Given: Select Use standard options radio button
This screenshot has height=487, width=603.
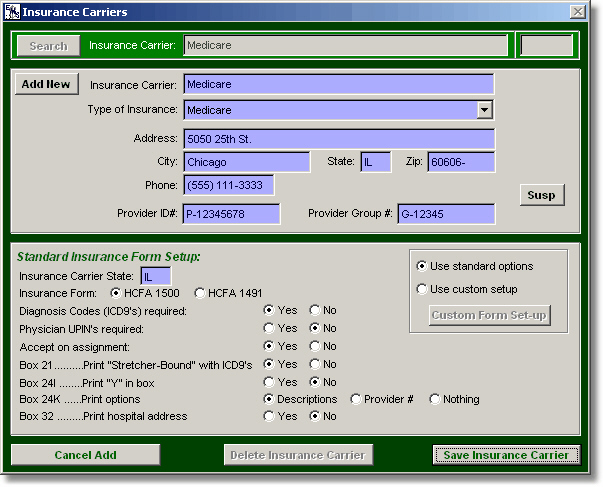Looking at the screenshot, I should [422, 266].
